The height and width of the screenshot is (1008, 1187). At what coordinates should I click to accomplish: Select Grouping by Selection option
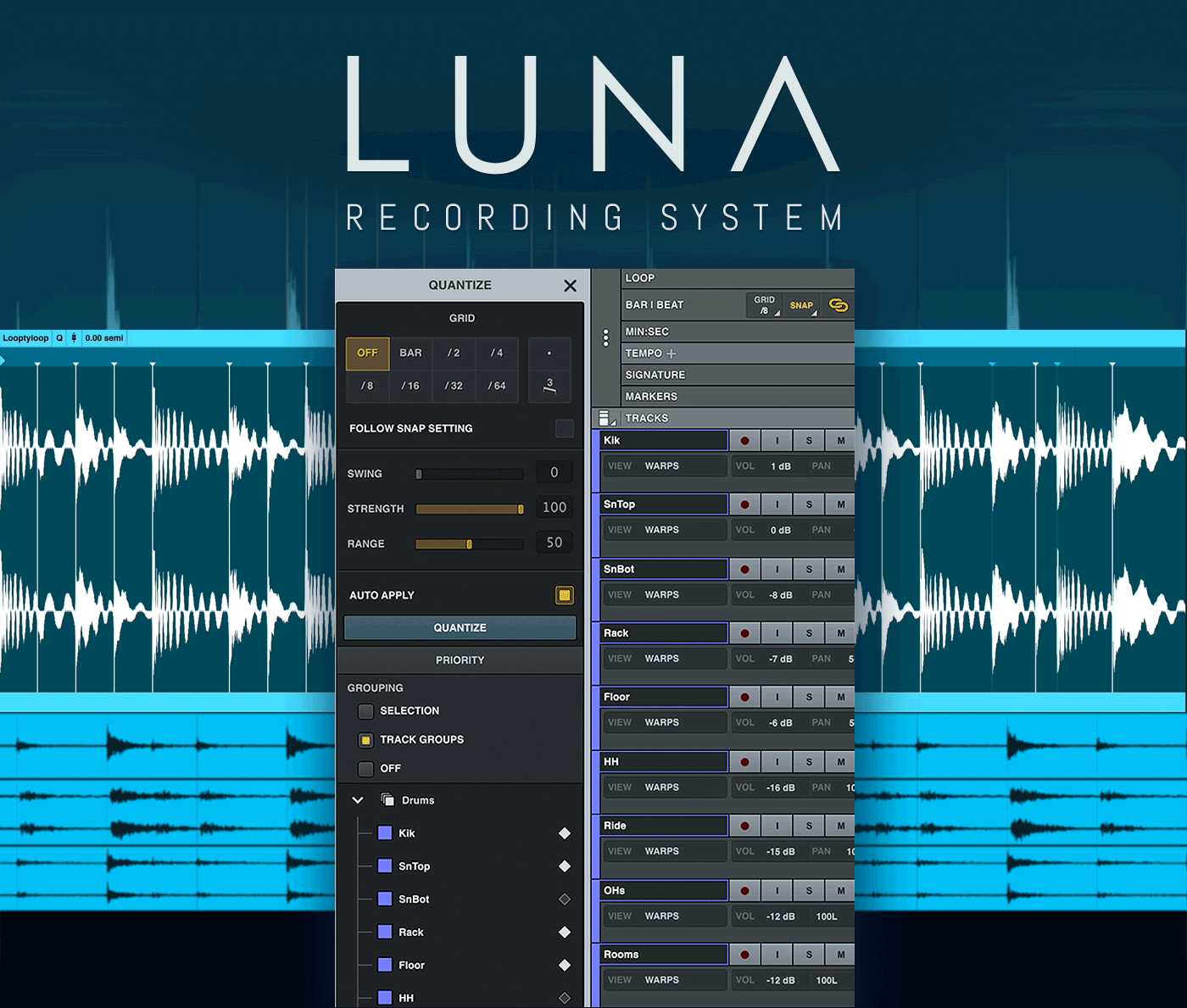coord(365,711)
